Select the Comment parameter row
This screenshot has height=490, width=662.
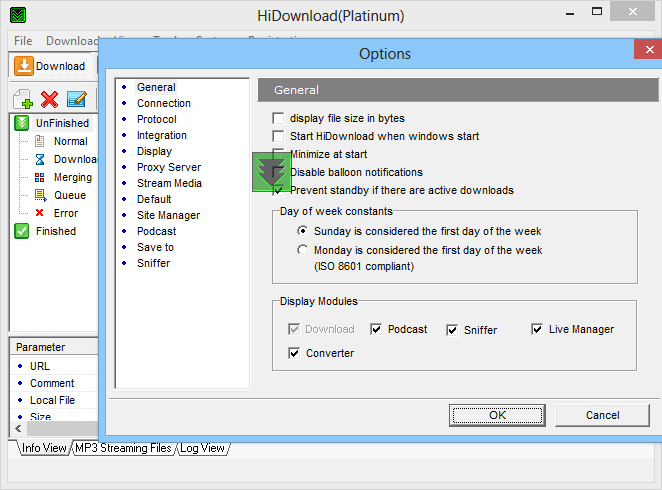(x=54, y=383)
